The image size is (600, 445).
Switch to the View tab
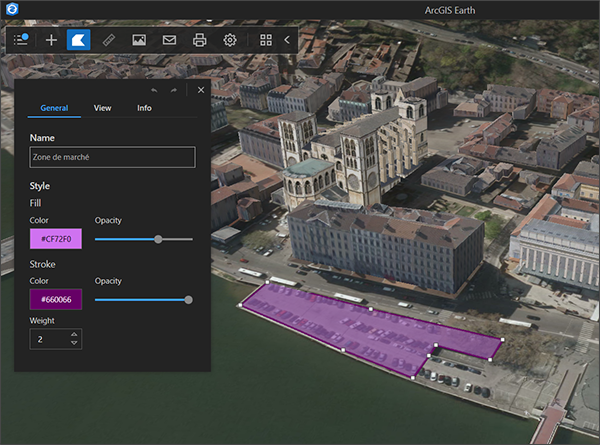pyautogui.click(x=103, y=108)
